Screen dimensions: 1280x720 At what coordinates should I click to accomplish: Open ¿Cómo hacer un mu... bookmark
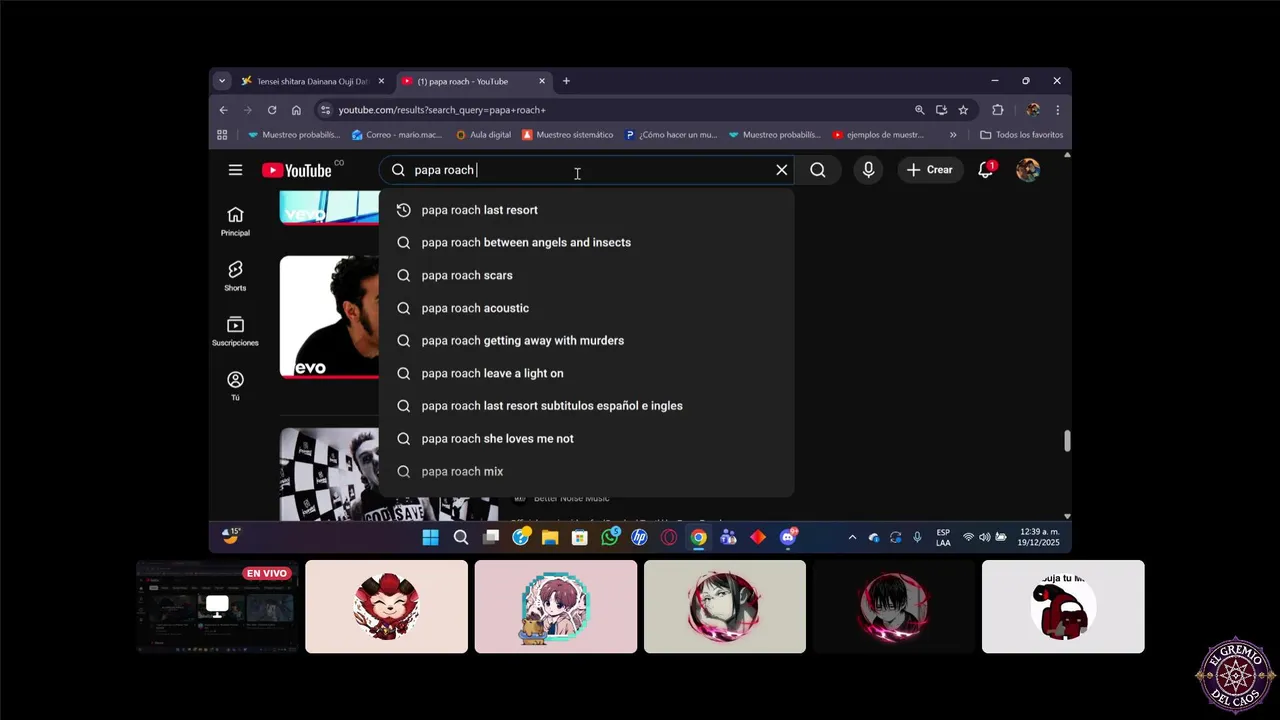click(671, 135)
